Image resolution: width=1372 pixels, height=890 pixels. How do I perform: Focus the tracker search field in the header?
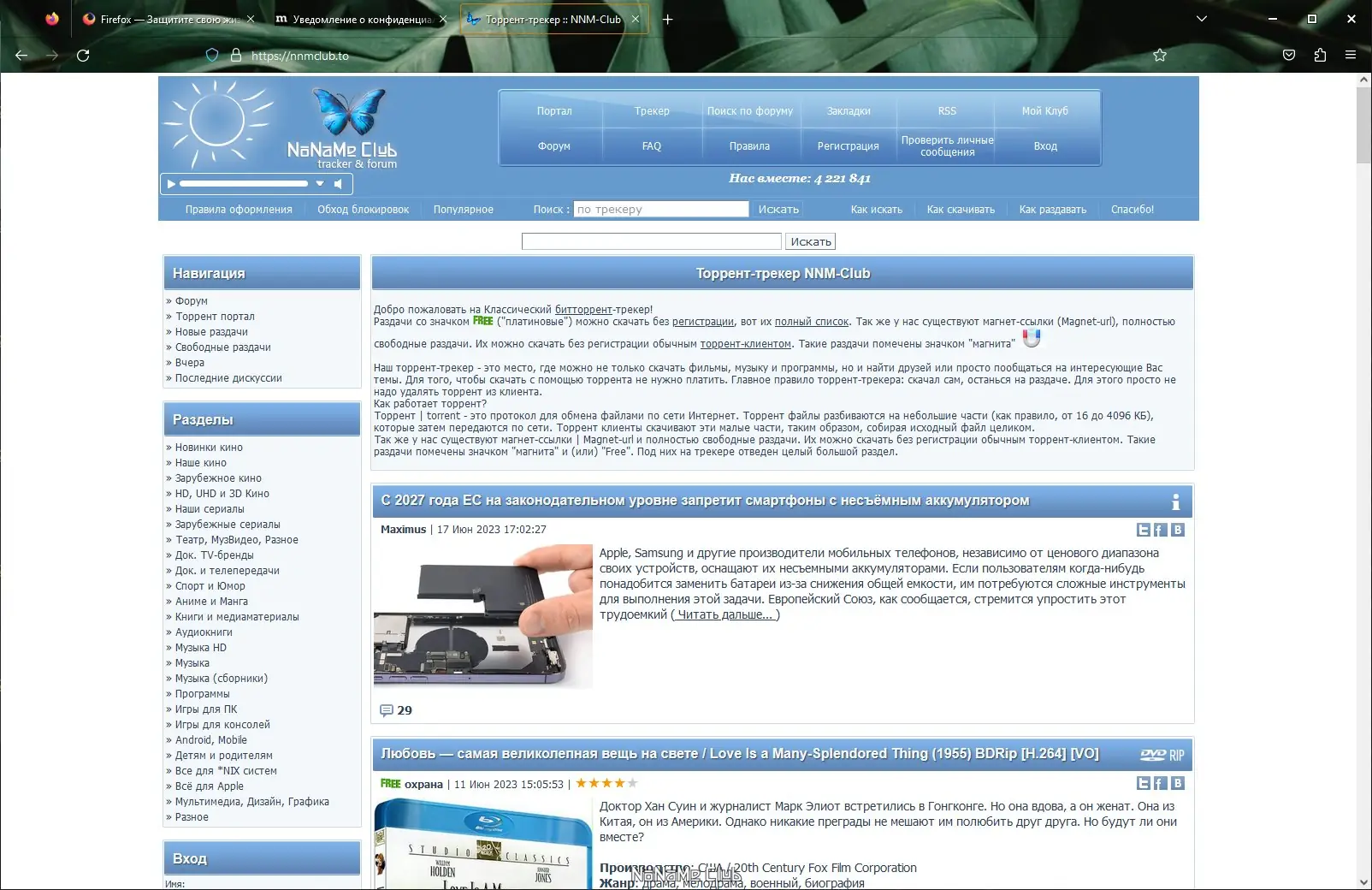tap(661, 210)
